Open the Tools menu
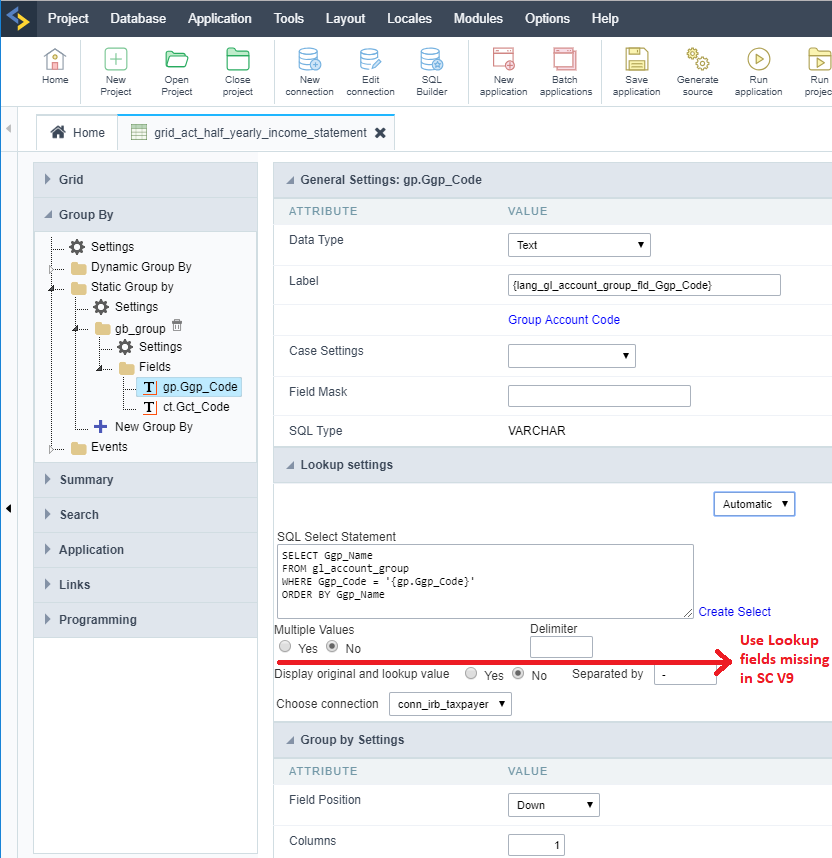 click(288, 19)
